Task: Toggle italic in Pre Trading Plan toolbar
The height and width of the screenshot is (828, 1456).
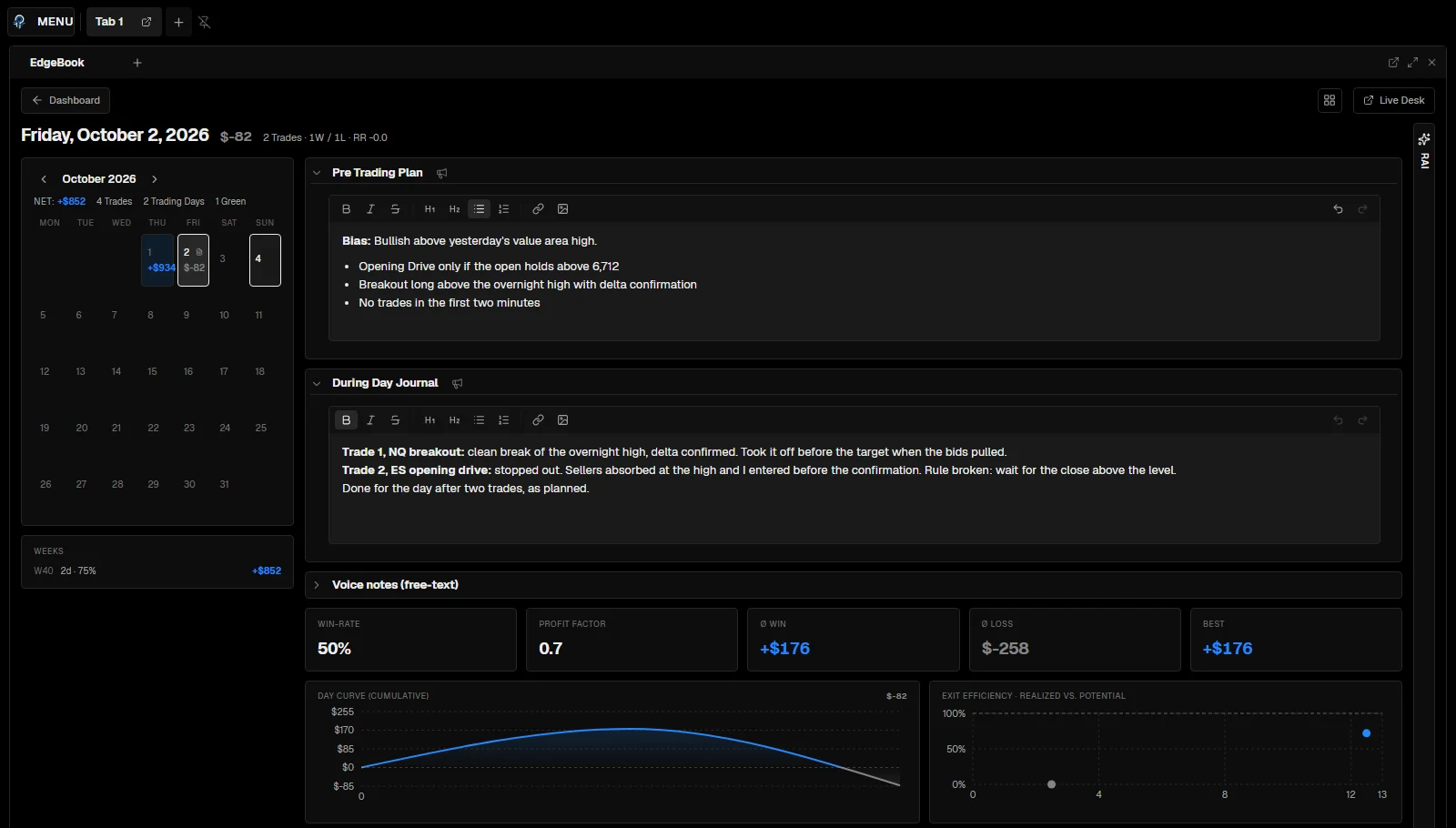Action: (370, 209)
